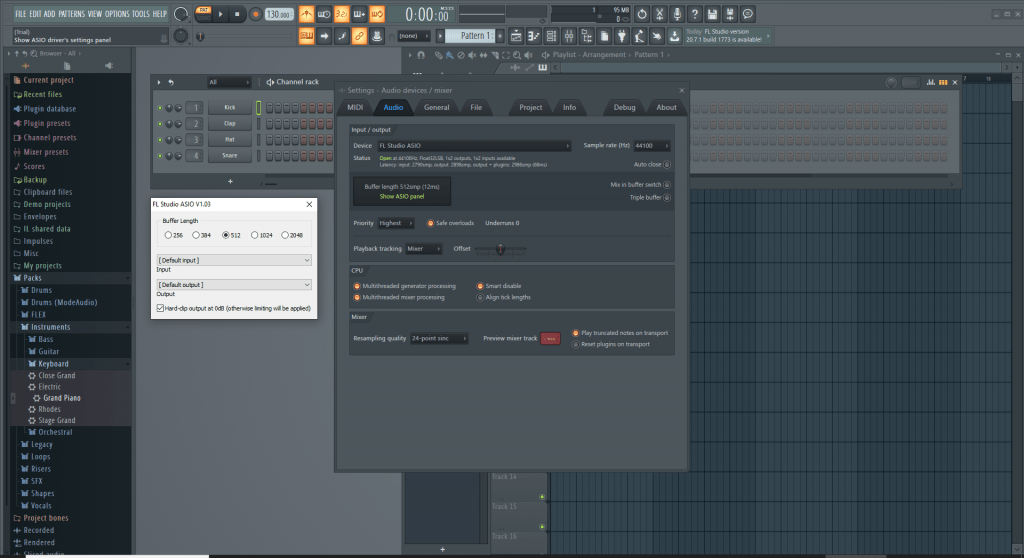This screenshot has width=1024, height=558.
Task: Open the Playlist view icon
Action: coord(516,37)
